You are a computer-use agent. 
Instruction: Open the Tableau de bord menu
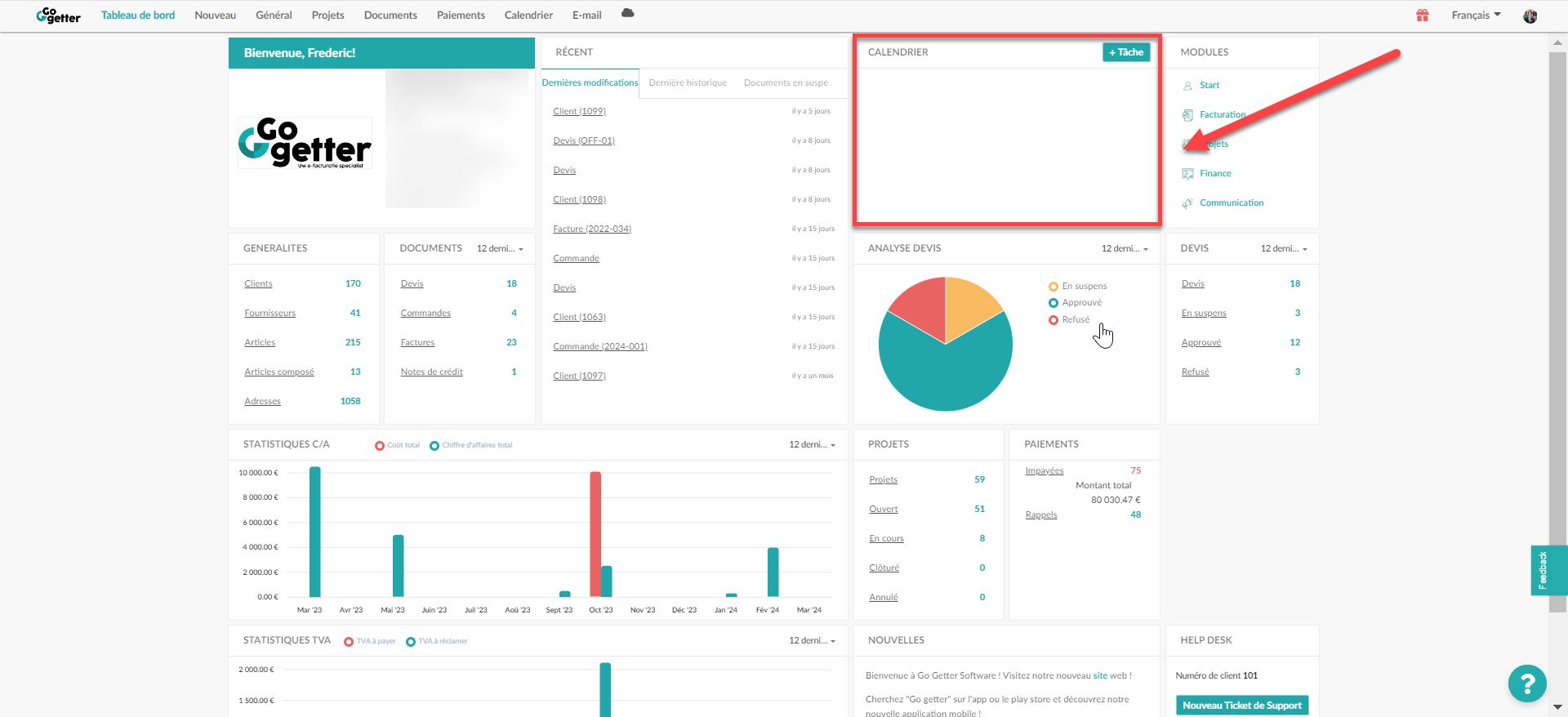[138, 16]
